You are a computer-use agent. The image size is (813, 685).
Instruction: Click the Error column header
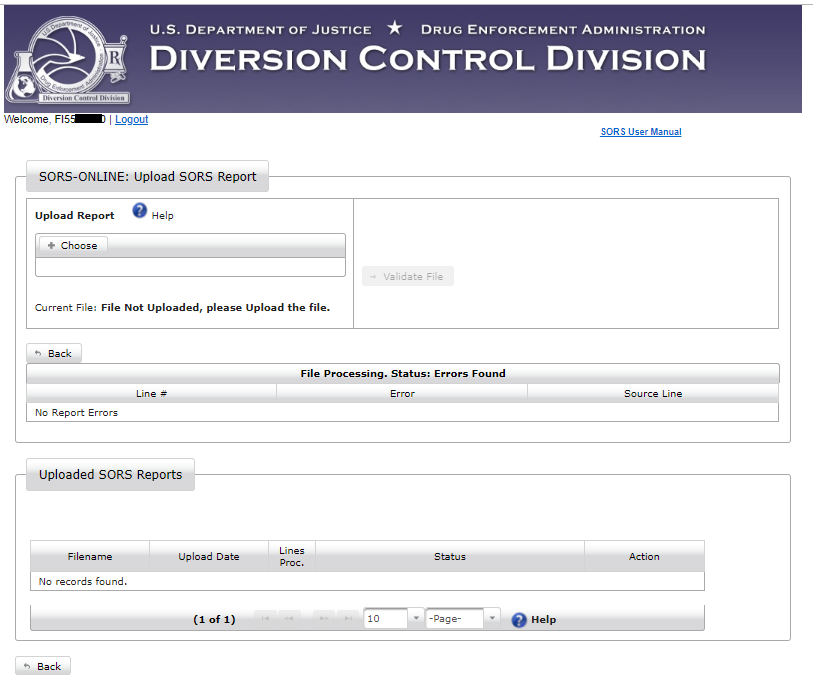(402, 394)
